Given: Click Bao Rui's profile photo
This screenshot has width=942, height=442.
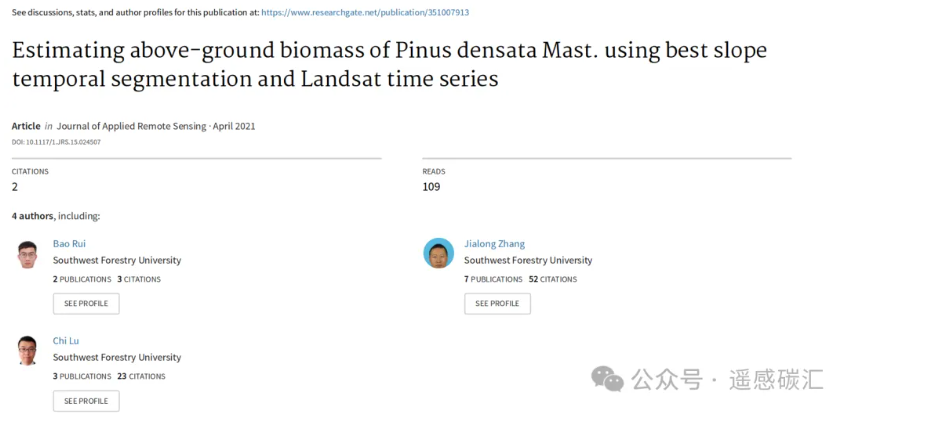Looking at the screenshot, I should pyautogui.click(x=27, y=254).
